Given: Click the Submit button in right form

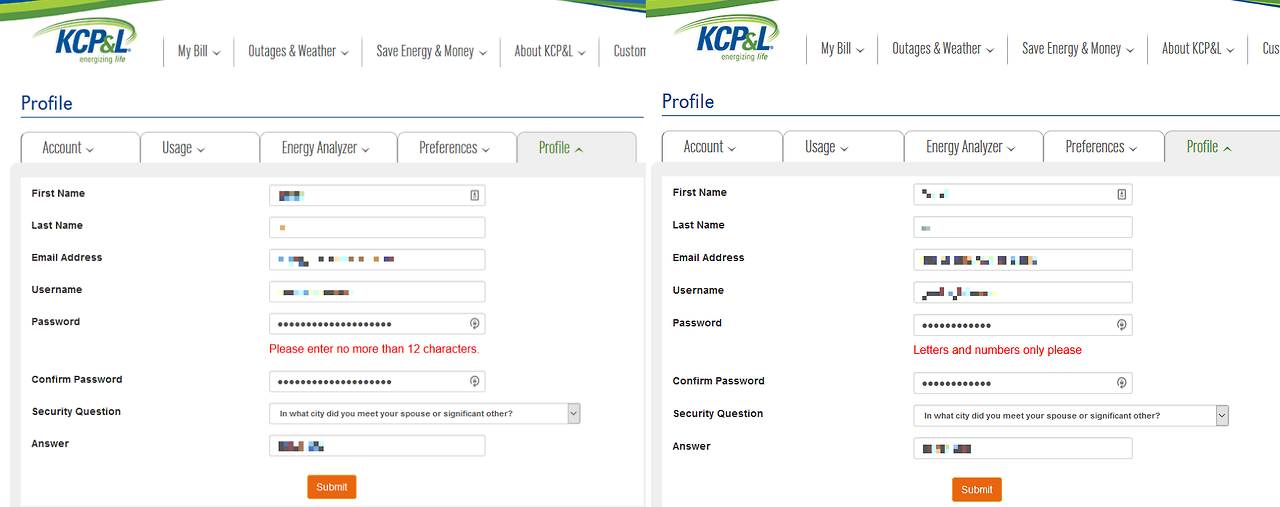Looking at the screenshot, I should pyautogui.click(x=977, y=490).
